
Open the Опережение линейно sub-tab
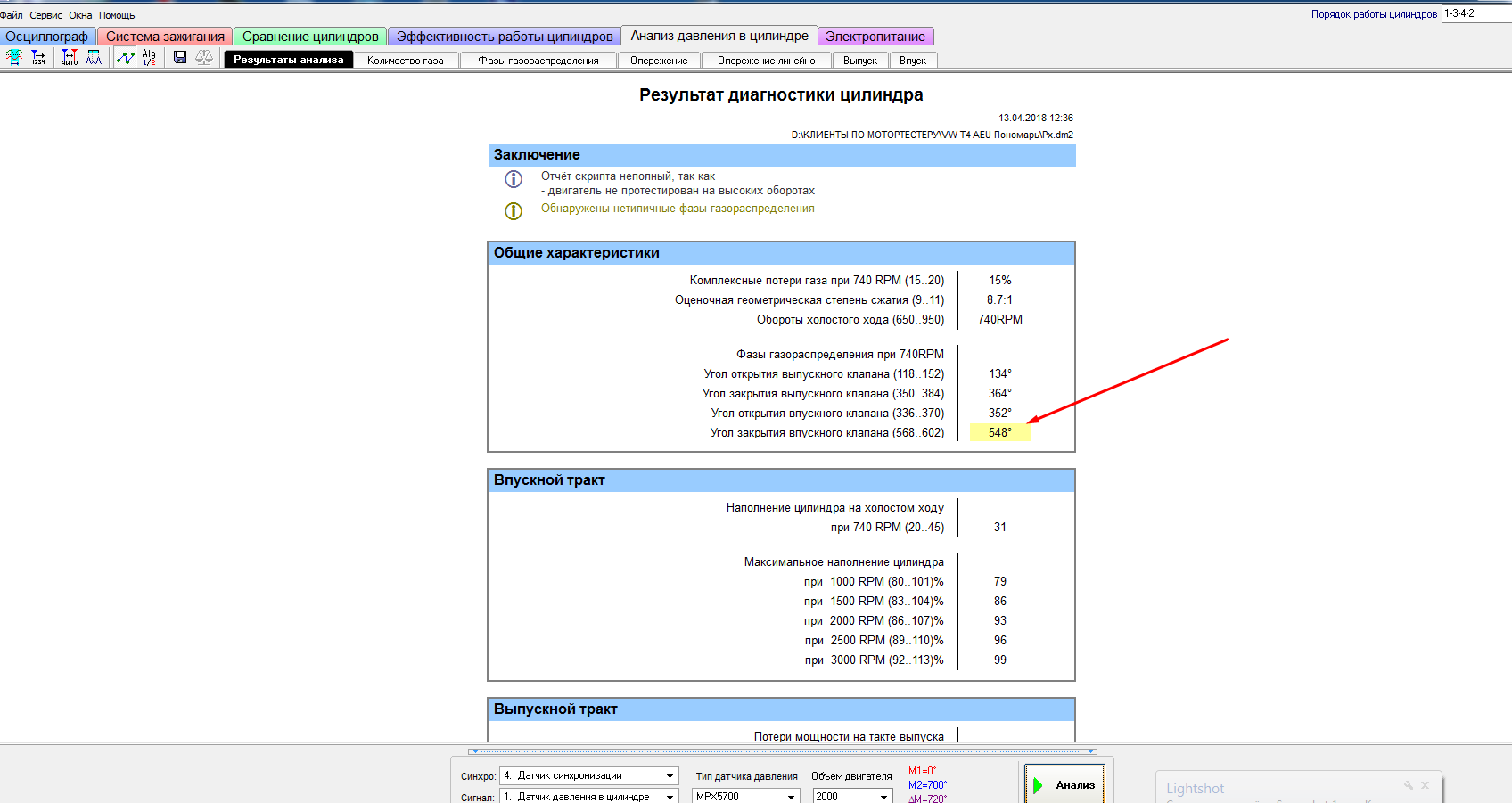(x=767, y=61)
